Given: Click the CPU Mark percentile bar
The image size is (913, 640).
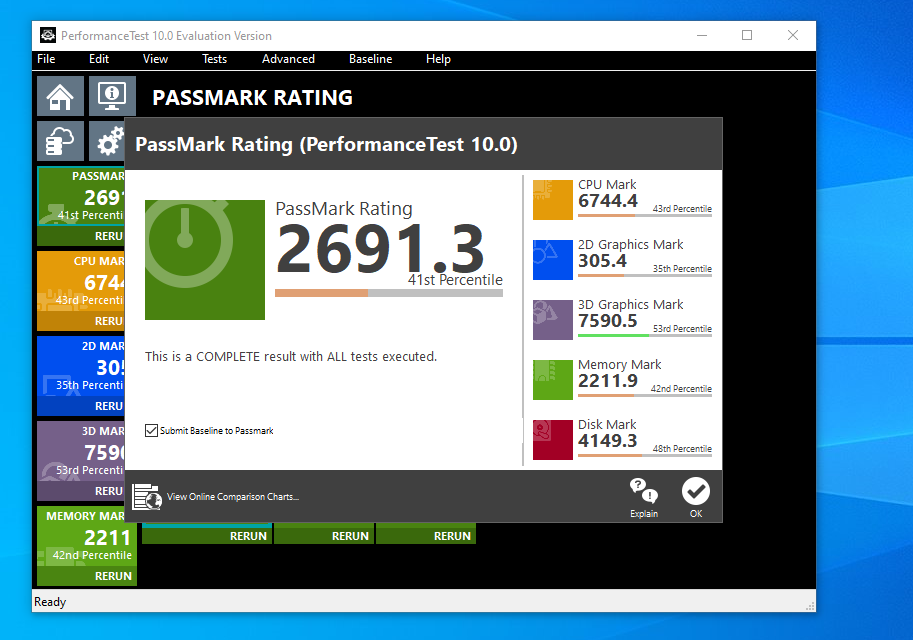Looking at the screenshot, I should point(645,215).
